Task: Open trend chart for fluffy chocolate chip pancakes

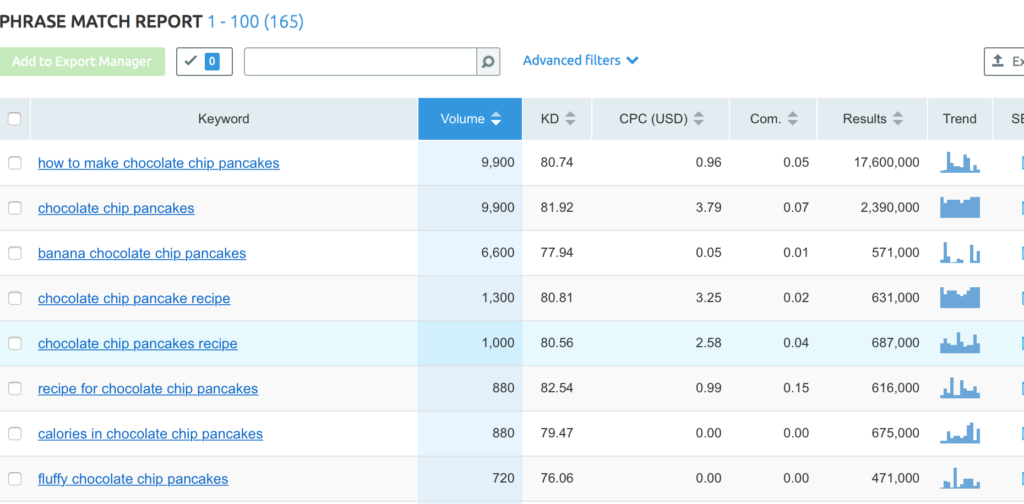Action: 960,478
